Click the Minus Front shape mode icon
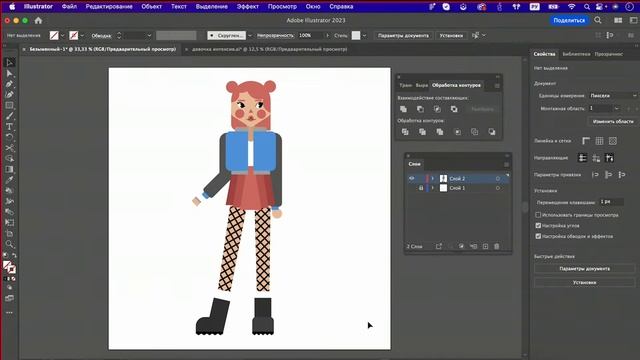640x360 pixels. coord(420,109)
